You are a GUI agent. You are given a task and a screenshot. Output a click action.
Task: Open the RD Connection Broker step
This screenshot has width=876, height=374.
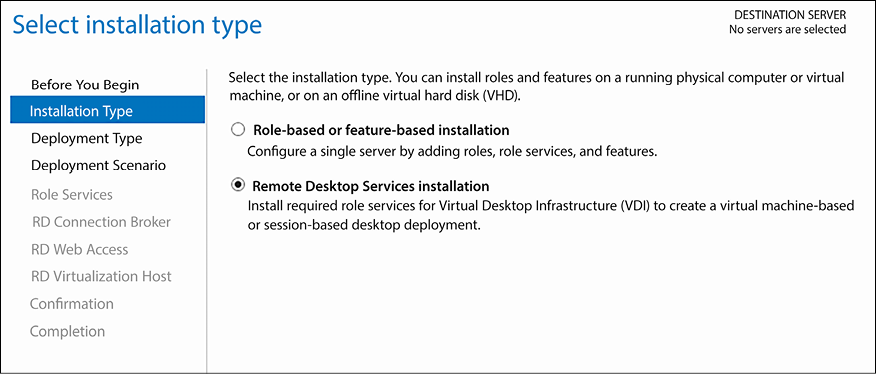pos(101,222)
